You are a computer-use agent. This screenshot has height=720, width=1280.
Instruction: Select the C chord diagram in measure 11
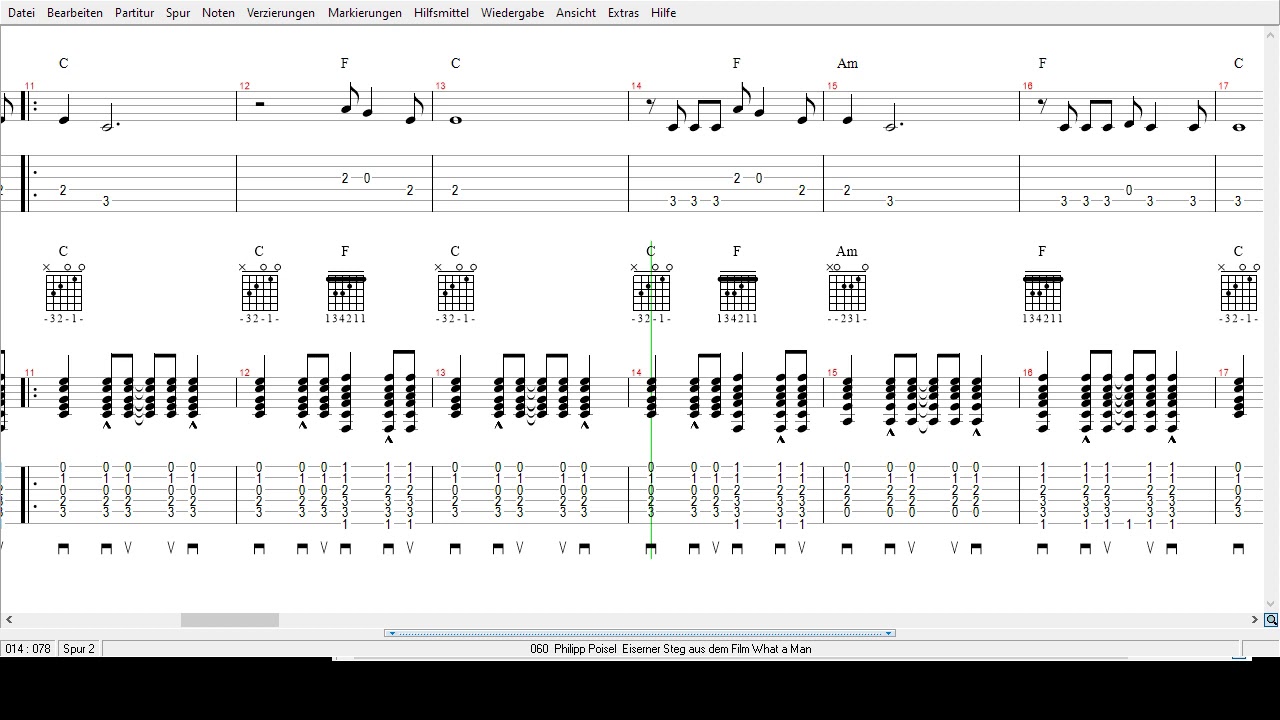(63, 293)
